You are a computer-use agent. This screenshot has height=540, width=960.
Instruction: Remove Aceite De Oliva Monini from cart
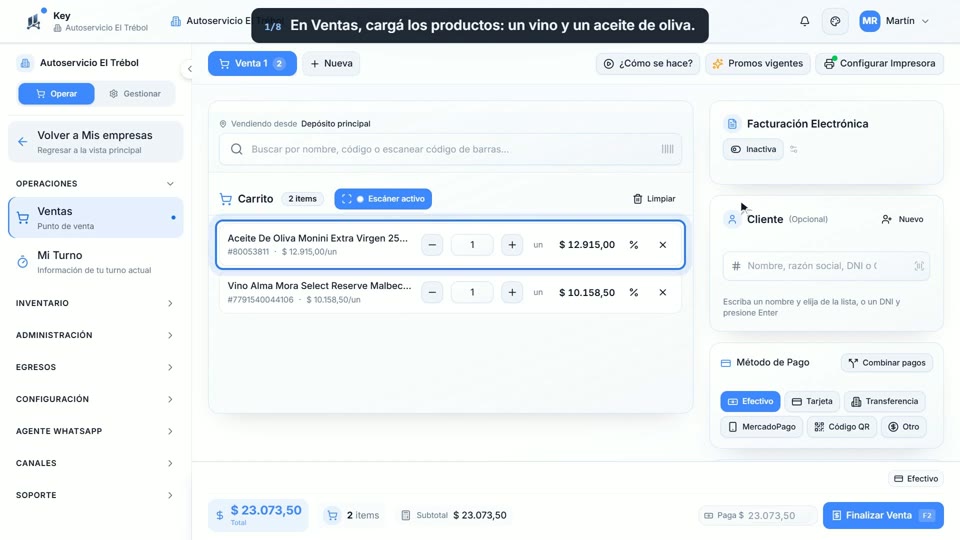click(x=662, y=245)
